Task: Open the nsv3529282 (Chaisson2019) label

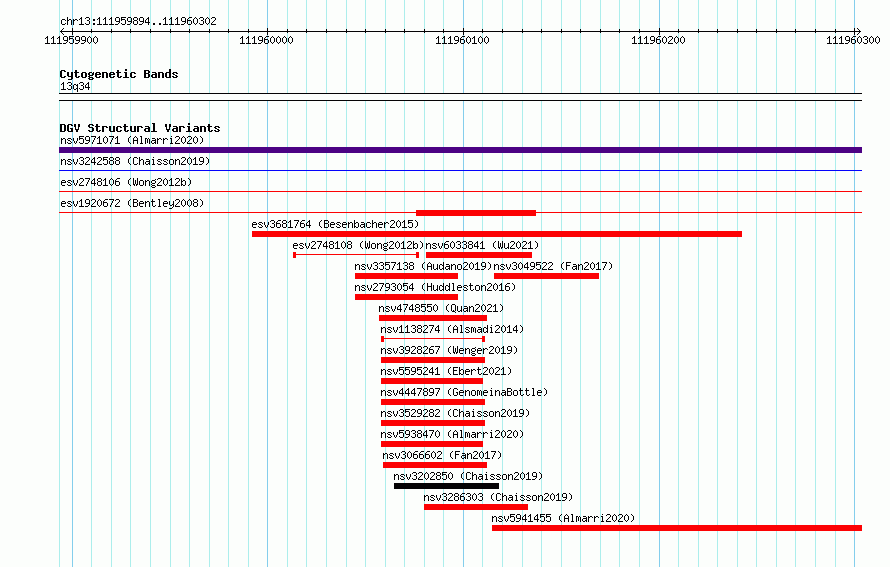Action: pyautogui.click(x=455, y=413)
